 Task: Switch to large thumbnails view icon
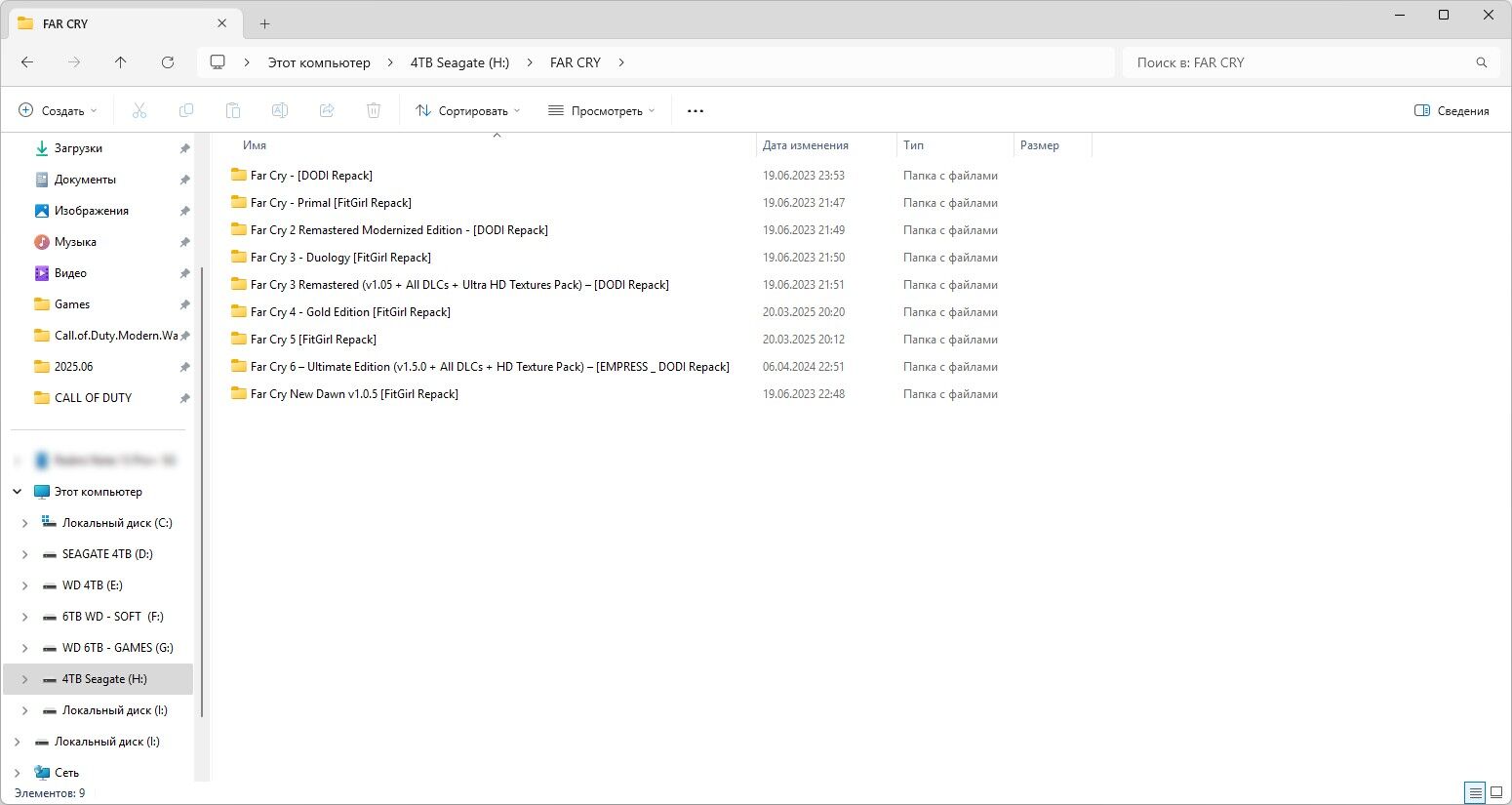coord(1496,792)
